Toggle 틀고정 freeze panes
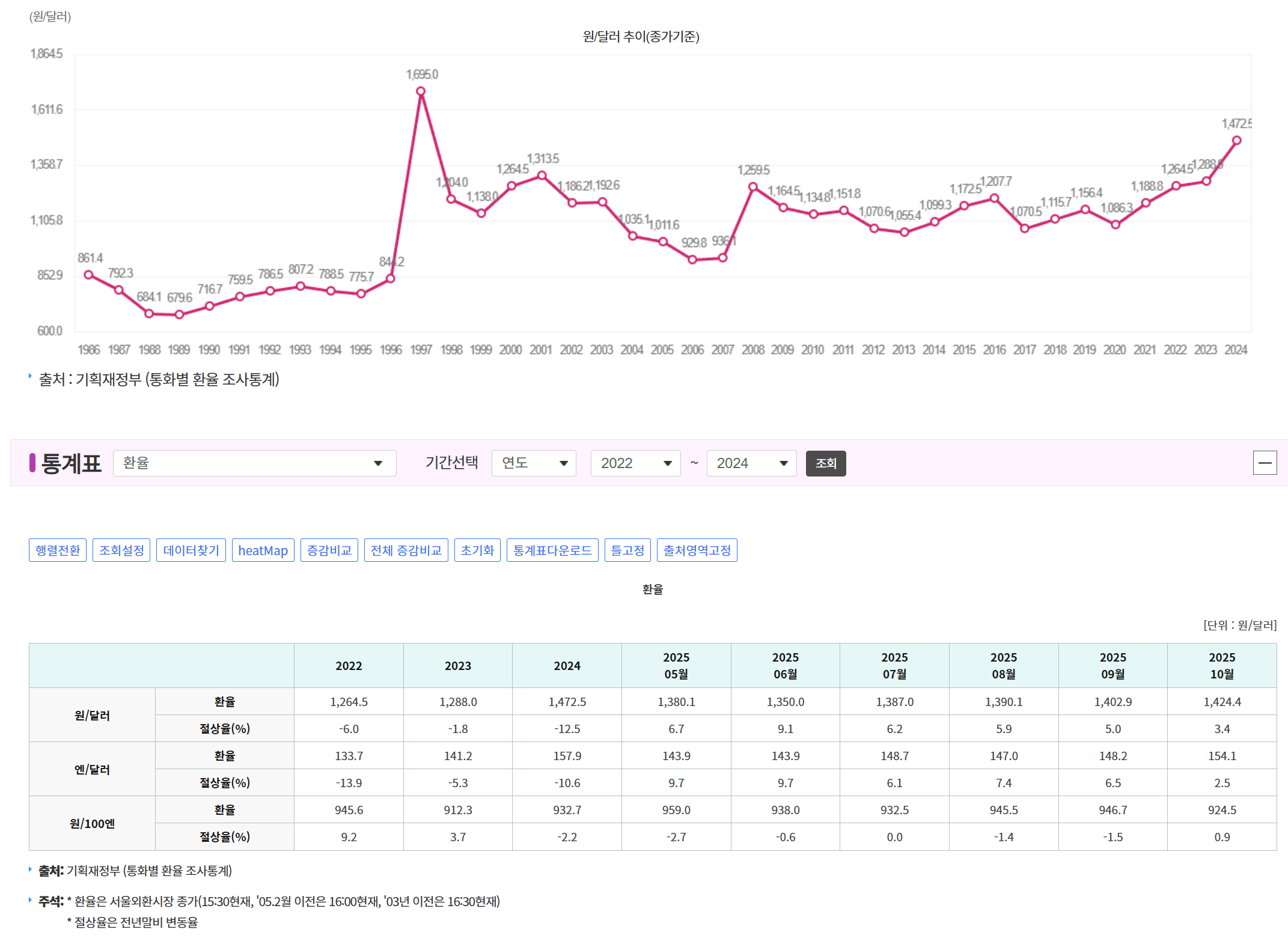 click(627, 550)
